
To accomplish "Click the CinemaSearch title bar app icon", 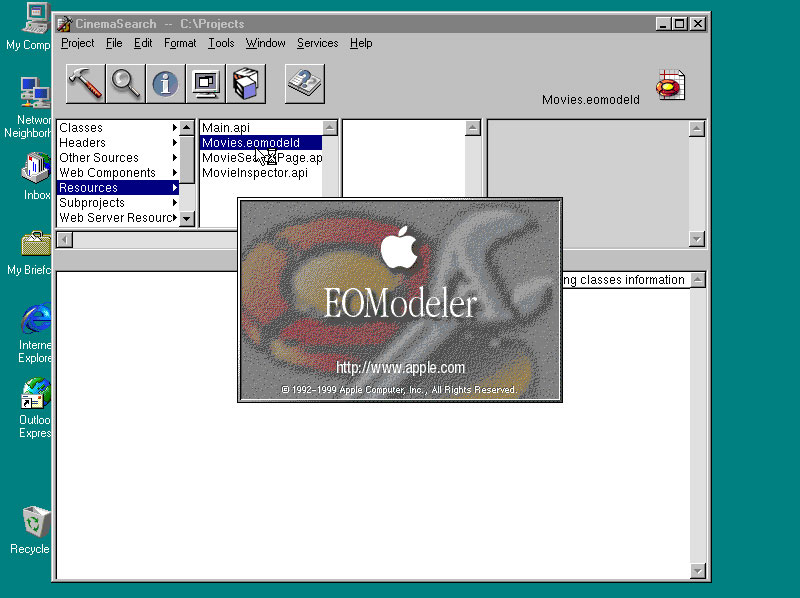I will [64, 24].
